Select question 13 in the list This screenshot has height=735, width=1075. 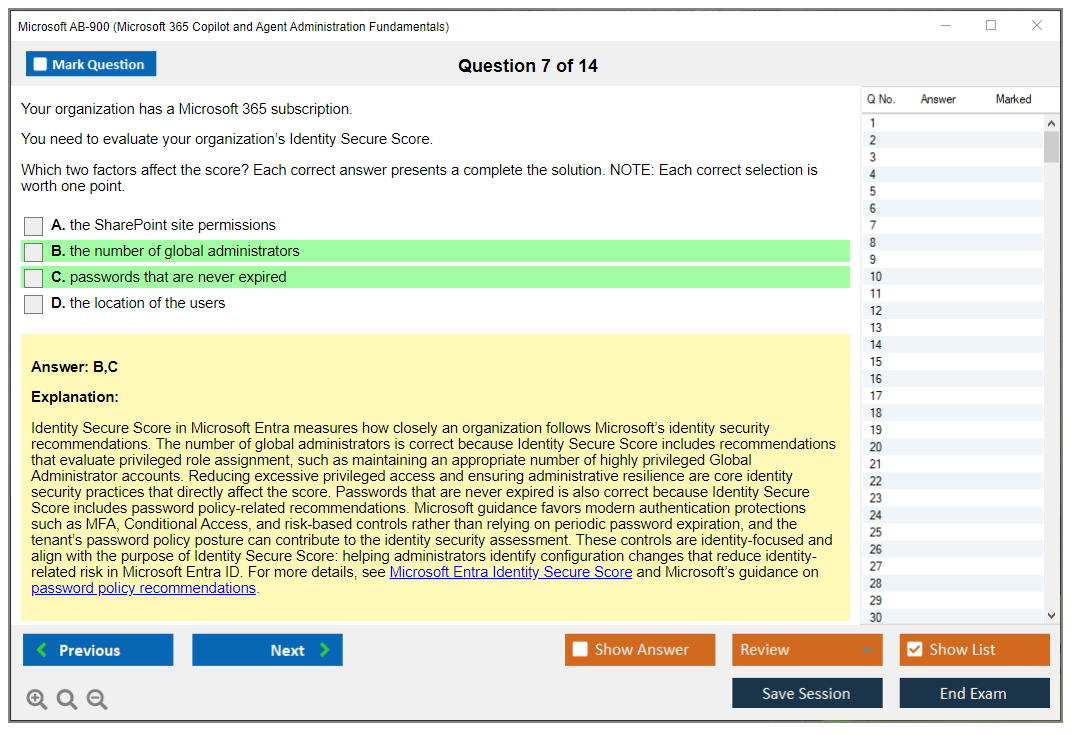[952, 328]
